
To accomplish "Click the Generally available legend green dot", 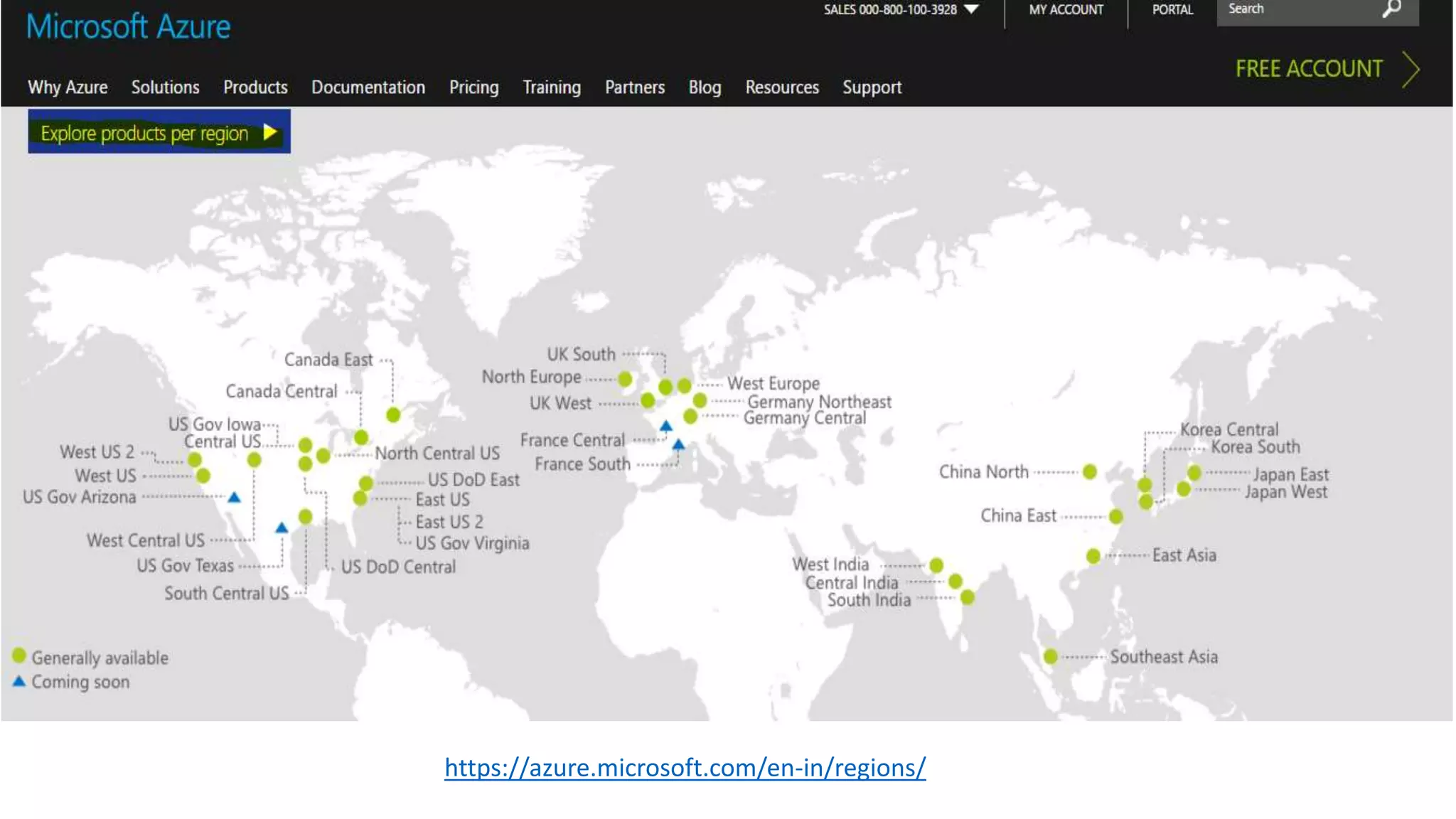I will 19,655.
